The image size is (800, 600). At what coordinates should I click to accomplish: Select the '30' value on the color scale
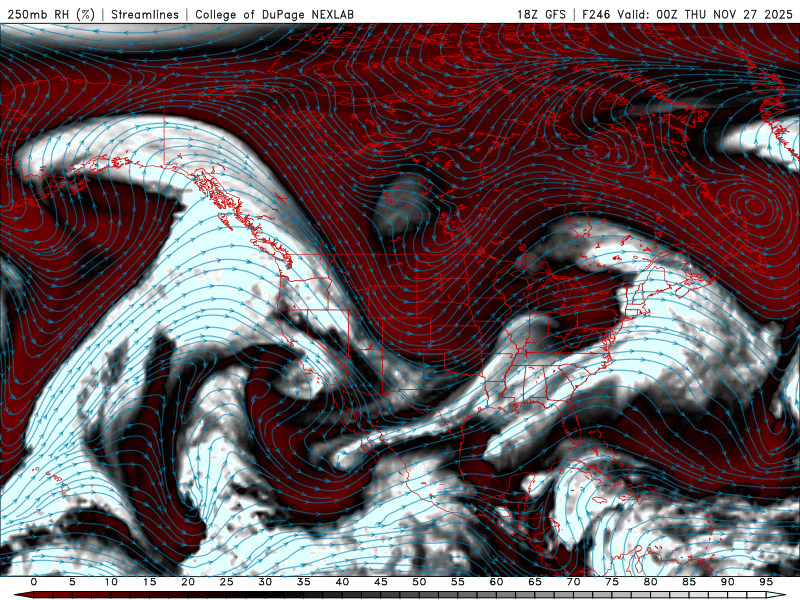tap(265, 582)
